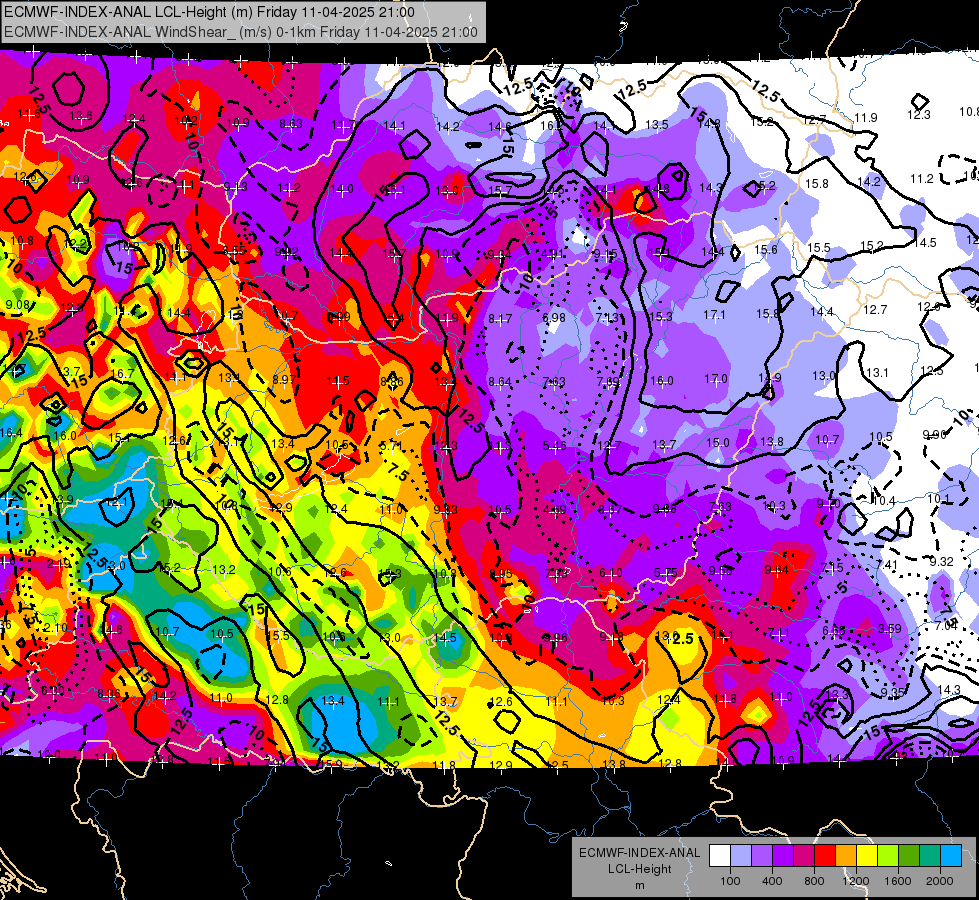
Task: Click the red legend swatch
Action: tap(825, 856)
